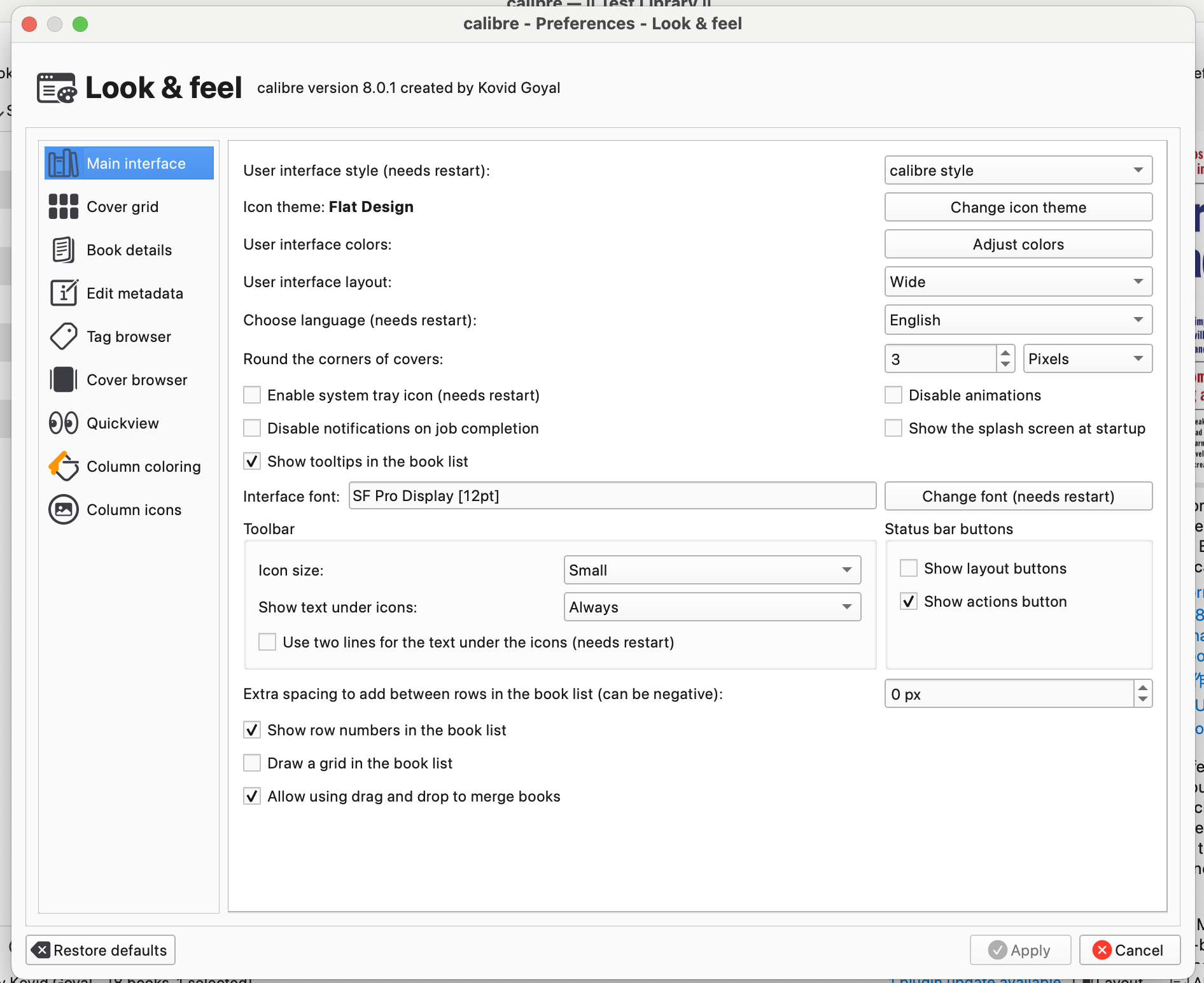Viewport: 1204px width, 983px height.
Task: Open the User interface layout Wide dropdown
Action: click(1018, 282)
